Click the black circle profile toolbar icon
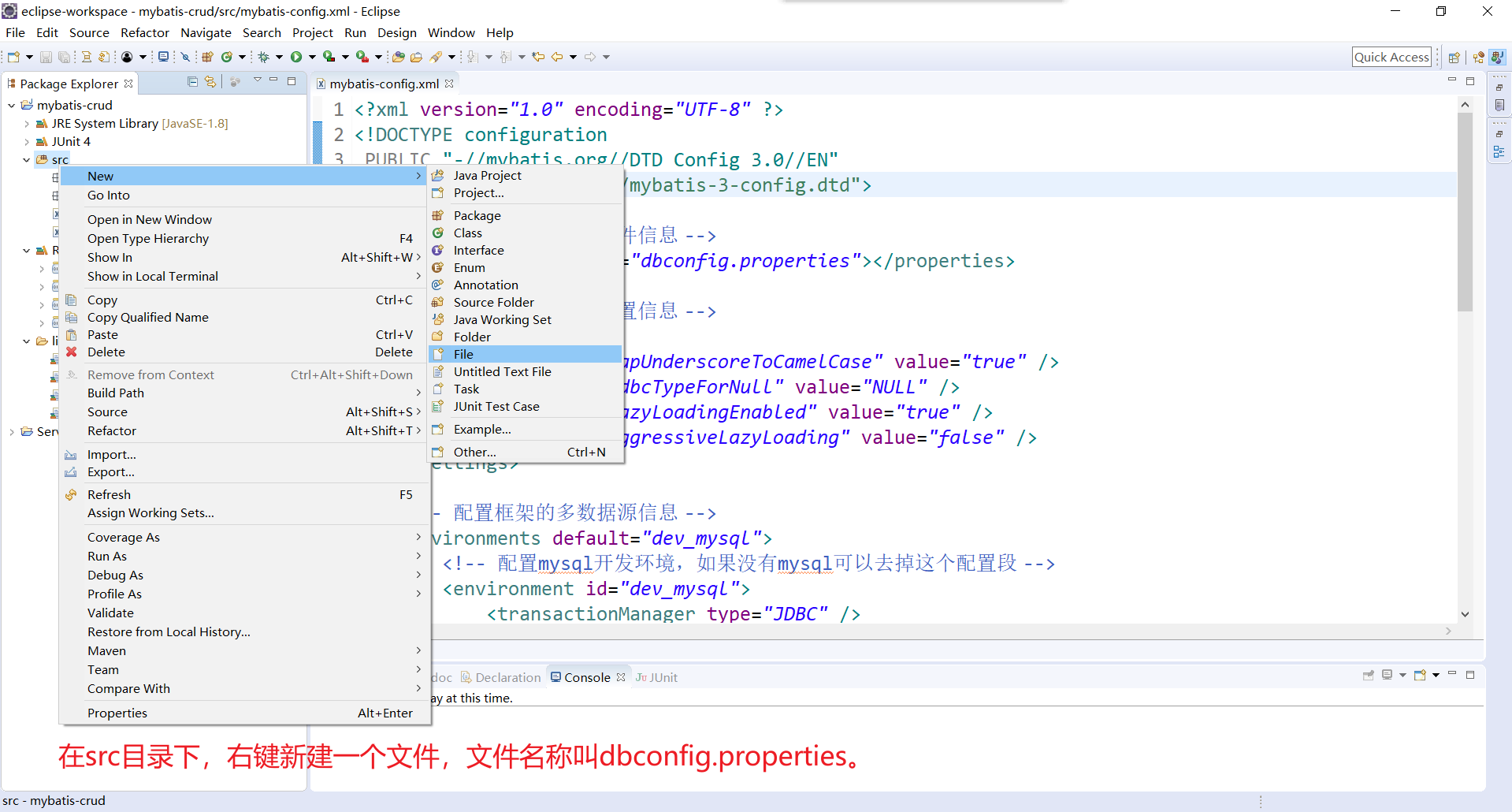The image size is (1512, 812). 127,57
